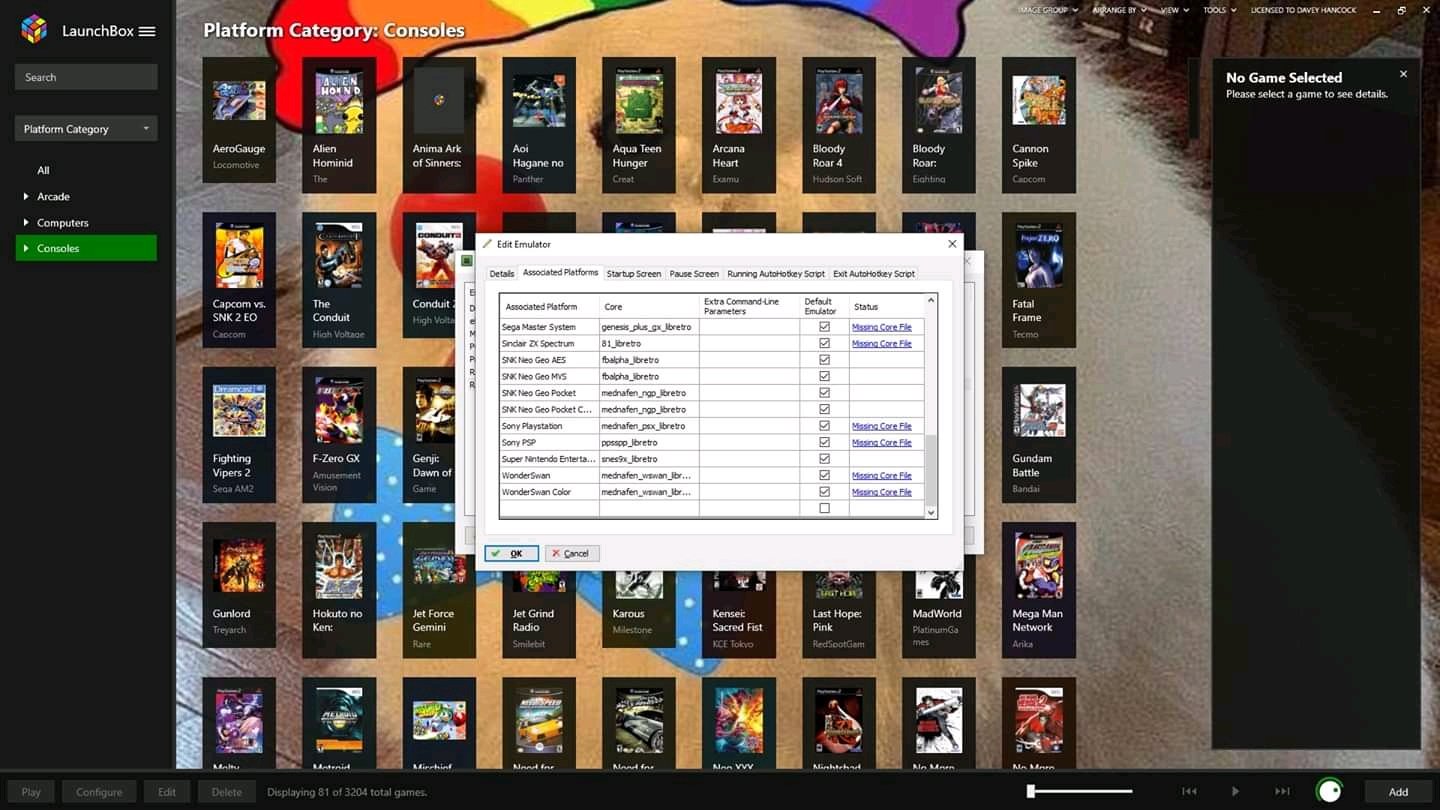Toggle Default Emulator for Sinclair ZX Spectrum
Image resolution: width=1440 pixels, height=810 pixels.
824,343
